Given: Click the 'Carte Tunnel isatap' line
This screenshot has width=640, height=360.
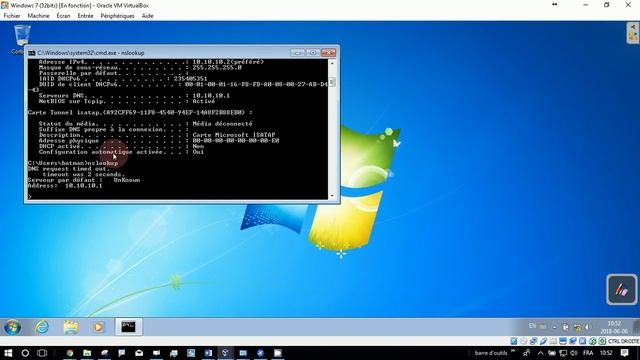Looking at the screenshot, I should pos(140,112).
